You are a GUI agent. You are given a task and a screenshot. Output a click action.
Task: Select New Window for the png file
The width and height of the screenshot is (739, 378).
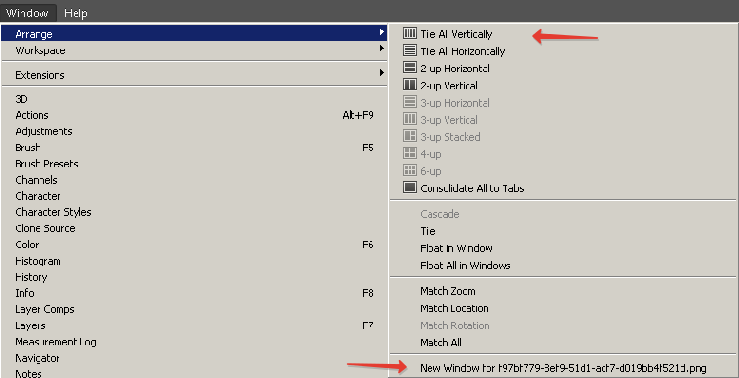pos(563,368)
